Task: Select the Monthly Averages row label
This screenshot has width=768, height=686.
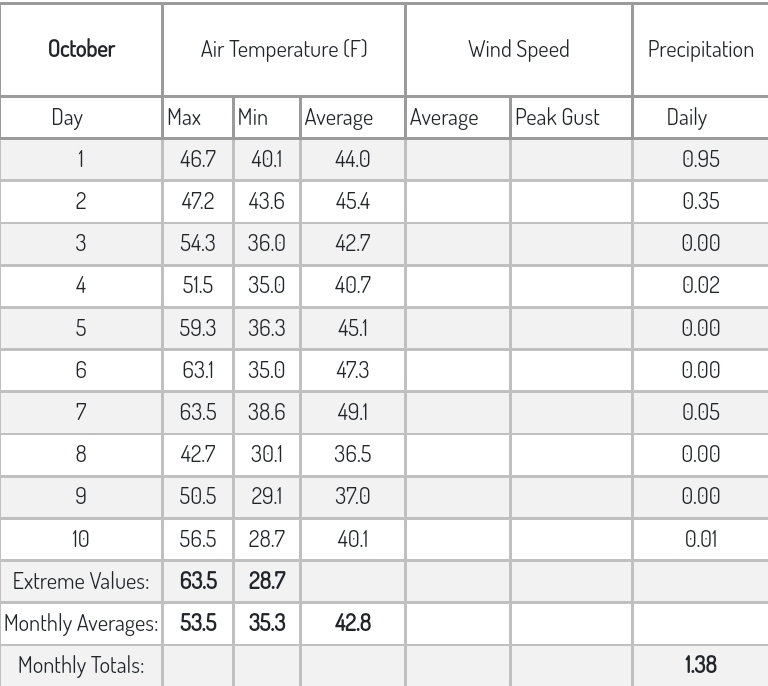Action: (x=81, y=623)
